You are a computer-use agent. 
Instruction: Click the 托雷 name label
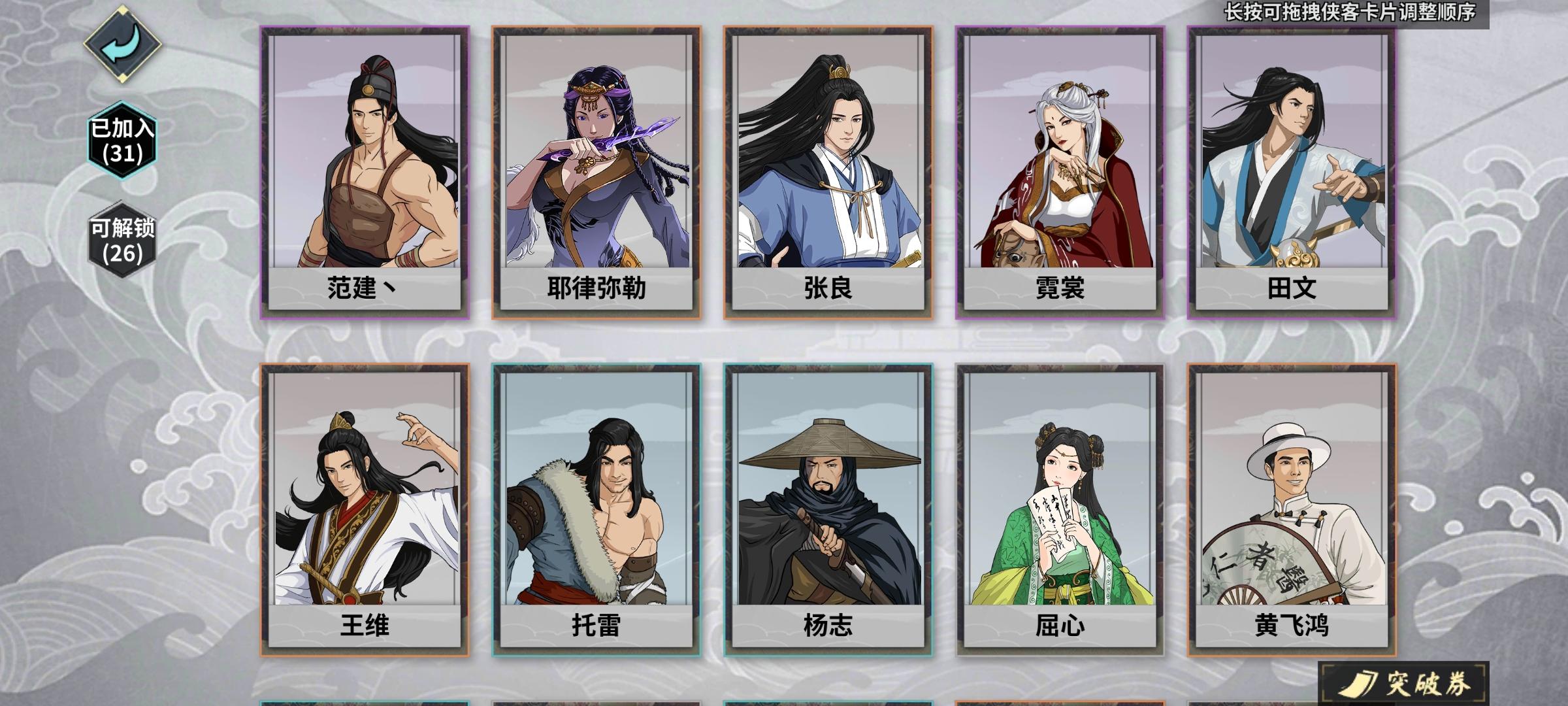[x=596, y=626]
